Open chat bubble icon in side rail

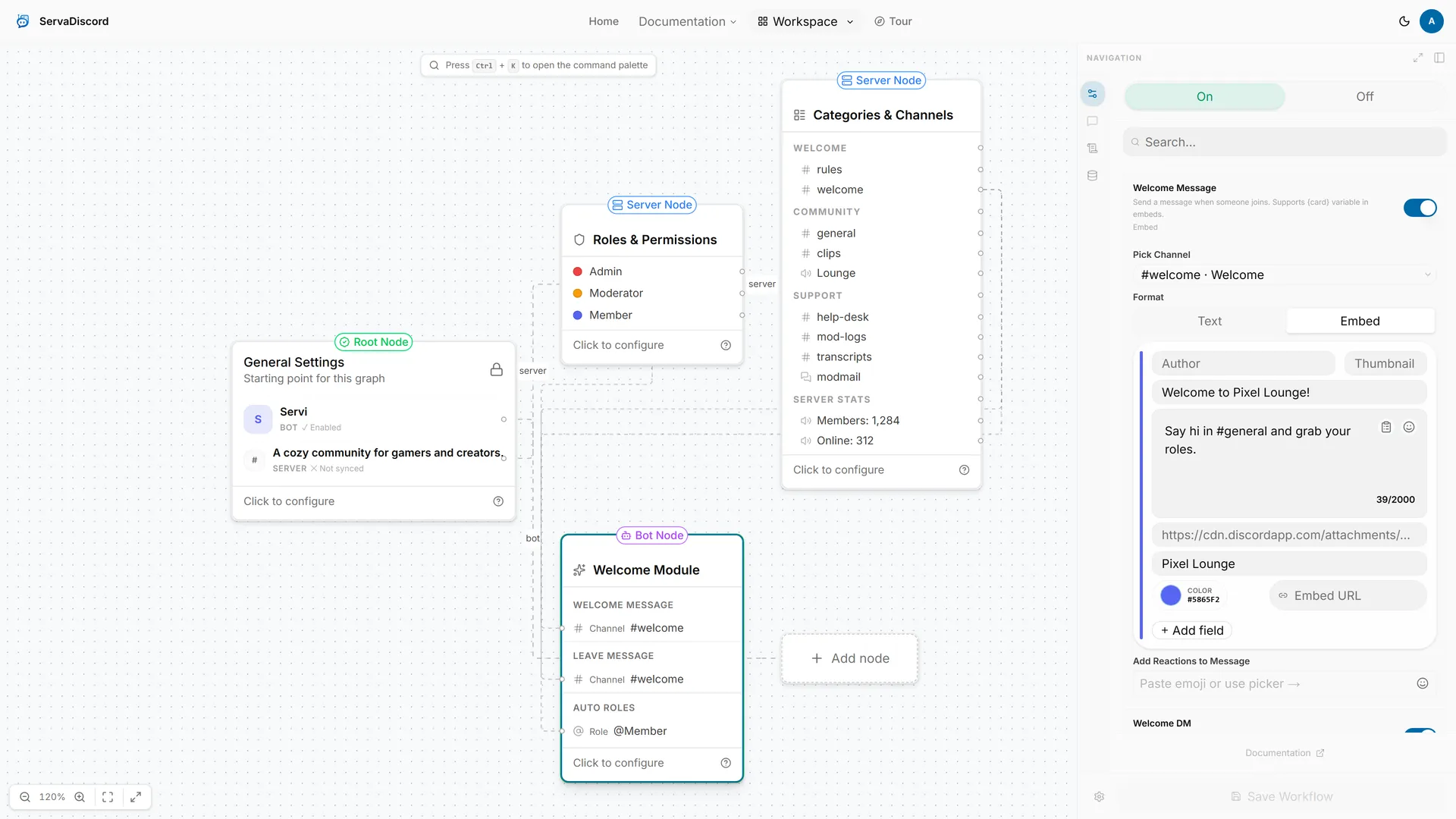[x=1092, y=121]
